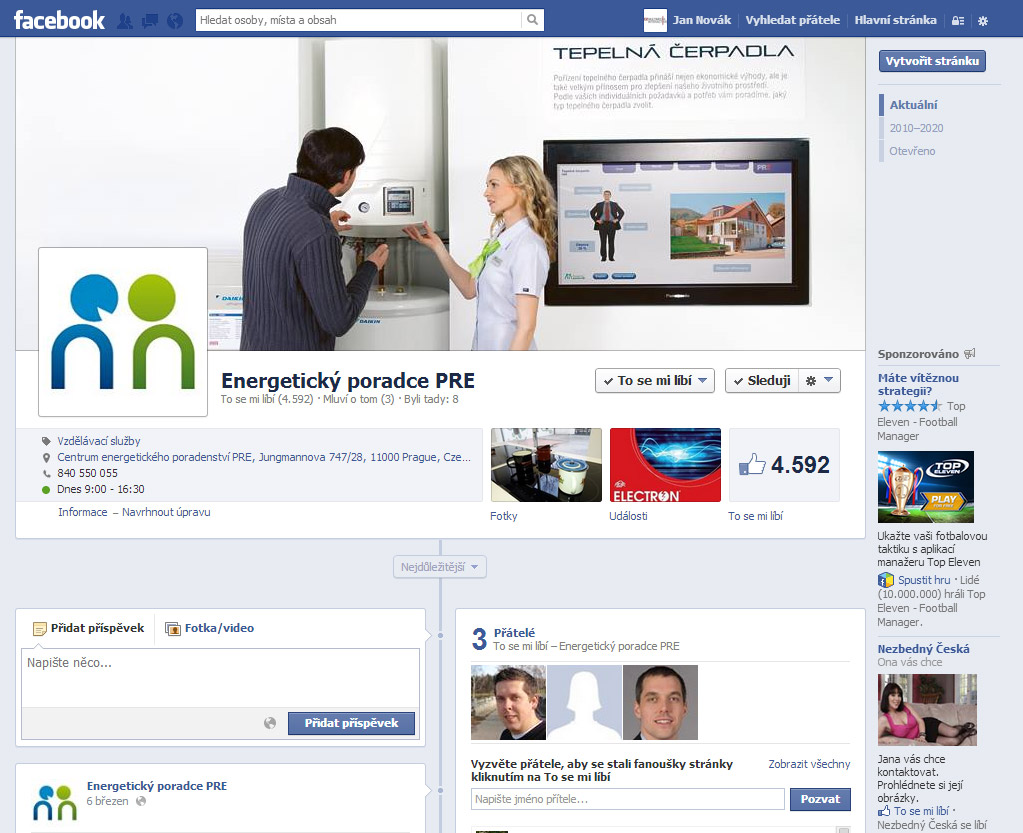The width and height of the screenshot is (1023, 833).
Task: Open the silhouette friend avatar
Action: point(584,703)
